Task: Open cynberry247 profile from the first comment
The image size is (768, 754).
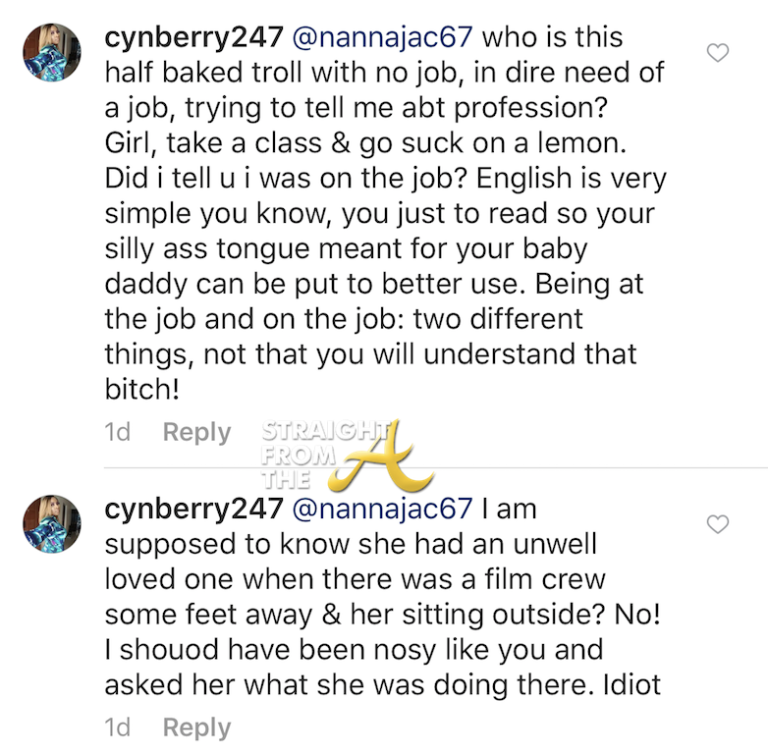Action: pos(194,38)
